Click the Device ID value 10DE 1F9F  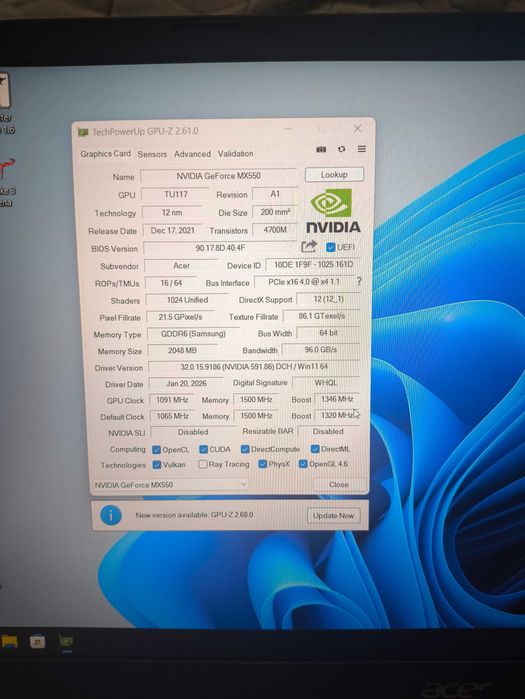313,265
